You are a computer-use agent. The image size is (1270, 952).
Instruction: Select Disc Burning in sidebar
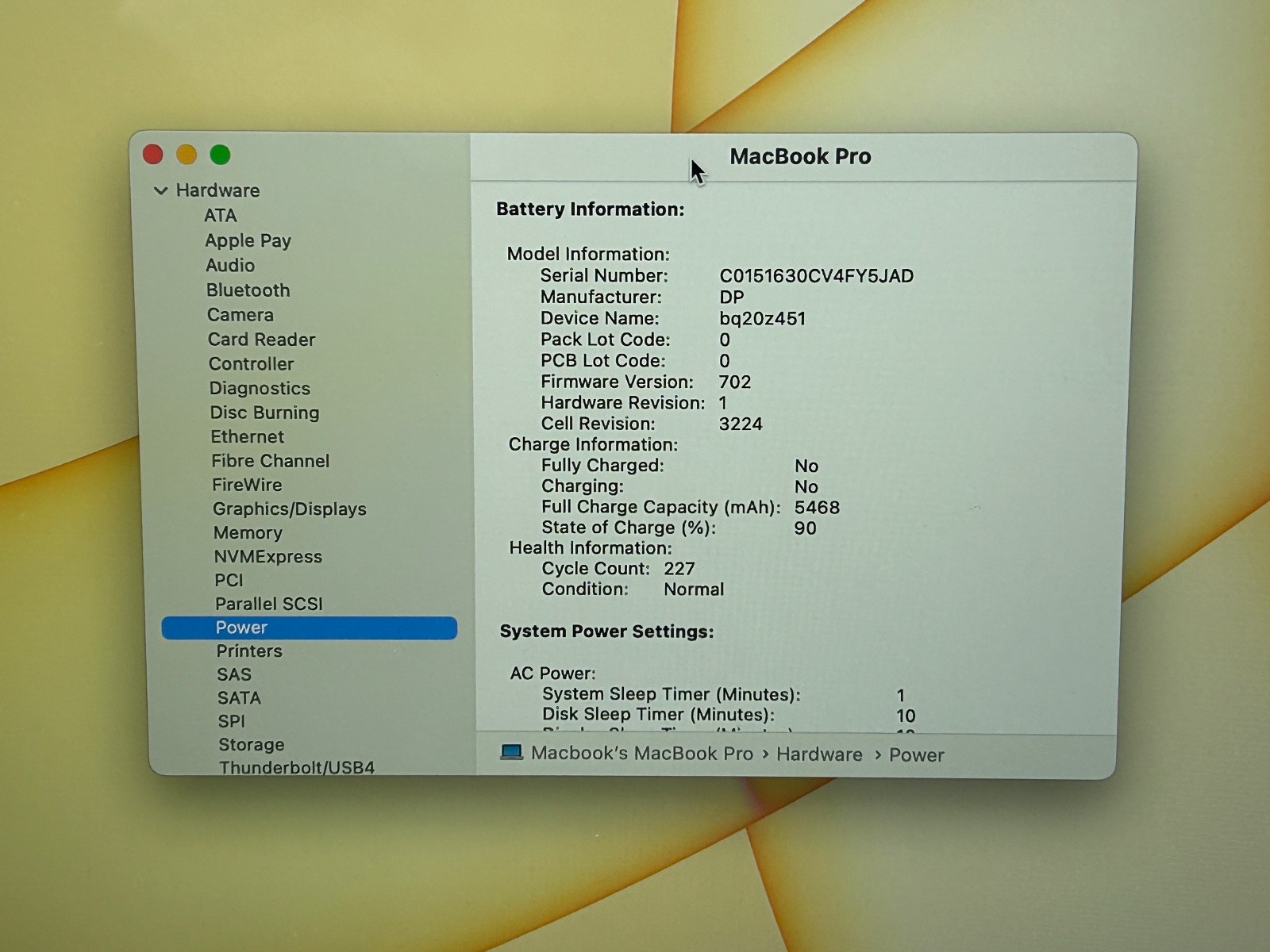click(264, 413)
